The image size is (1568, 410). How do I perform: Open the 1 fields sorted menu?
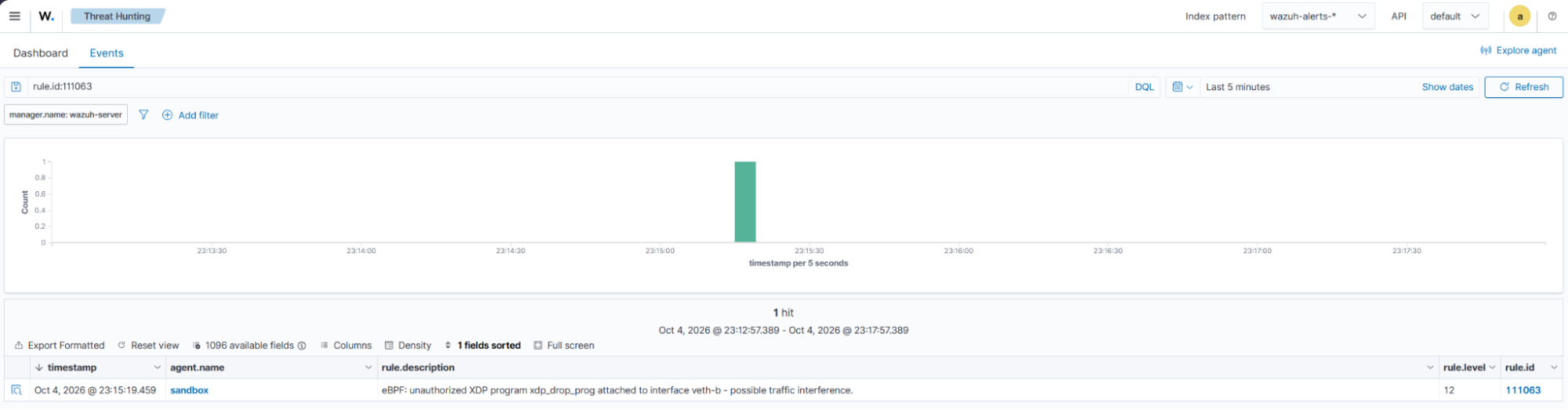coord(482,345)
